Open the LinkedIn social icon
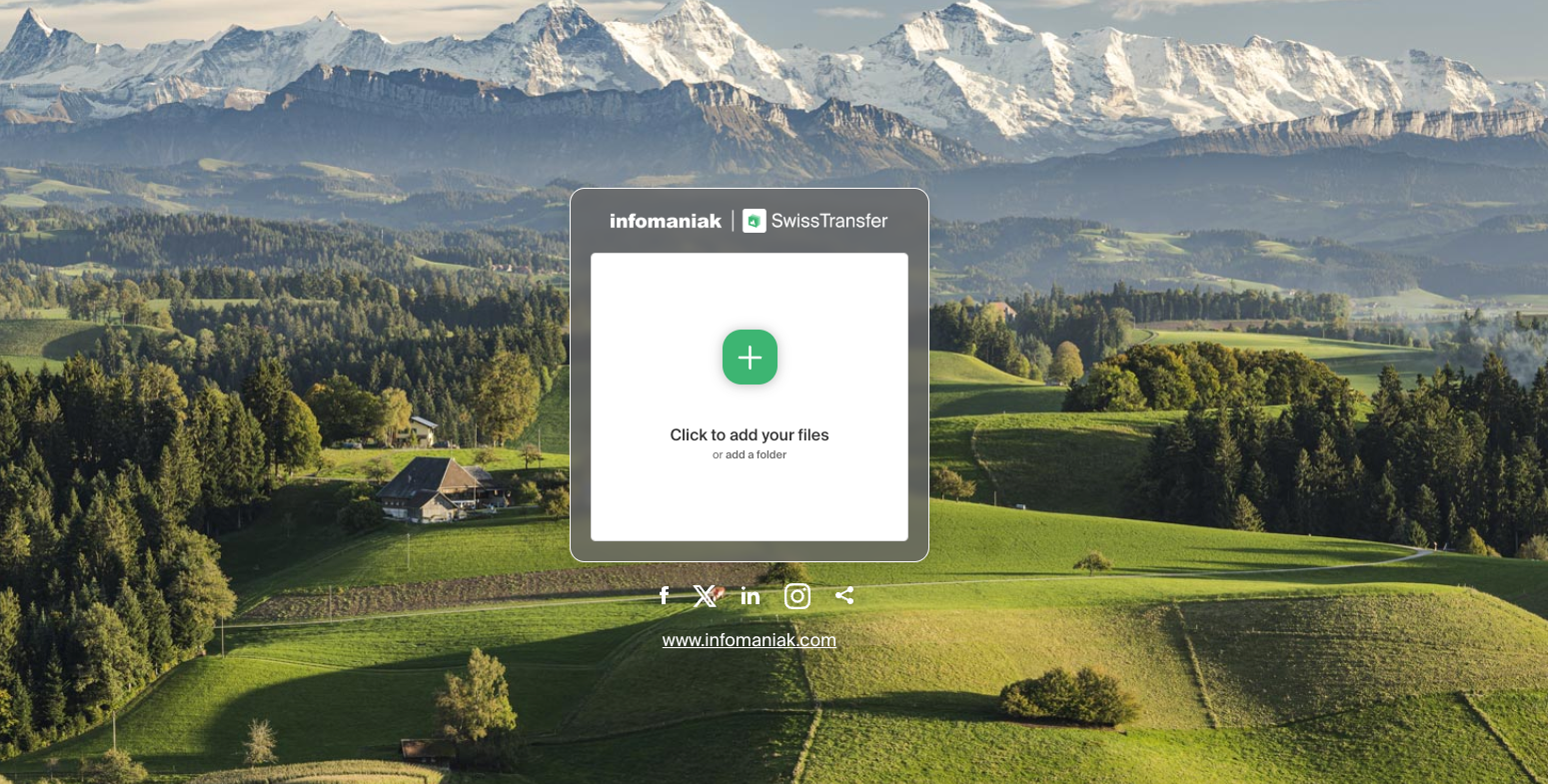This screenshot has width=1548, height=784. pyautogui.click(x=751, y=596)
